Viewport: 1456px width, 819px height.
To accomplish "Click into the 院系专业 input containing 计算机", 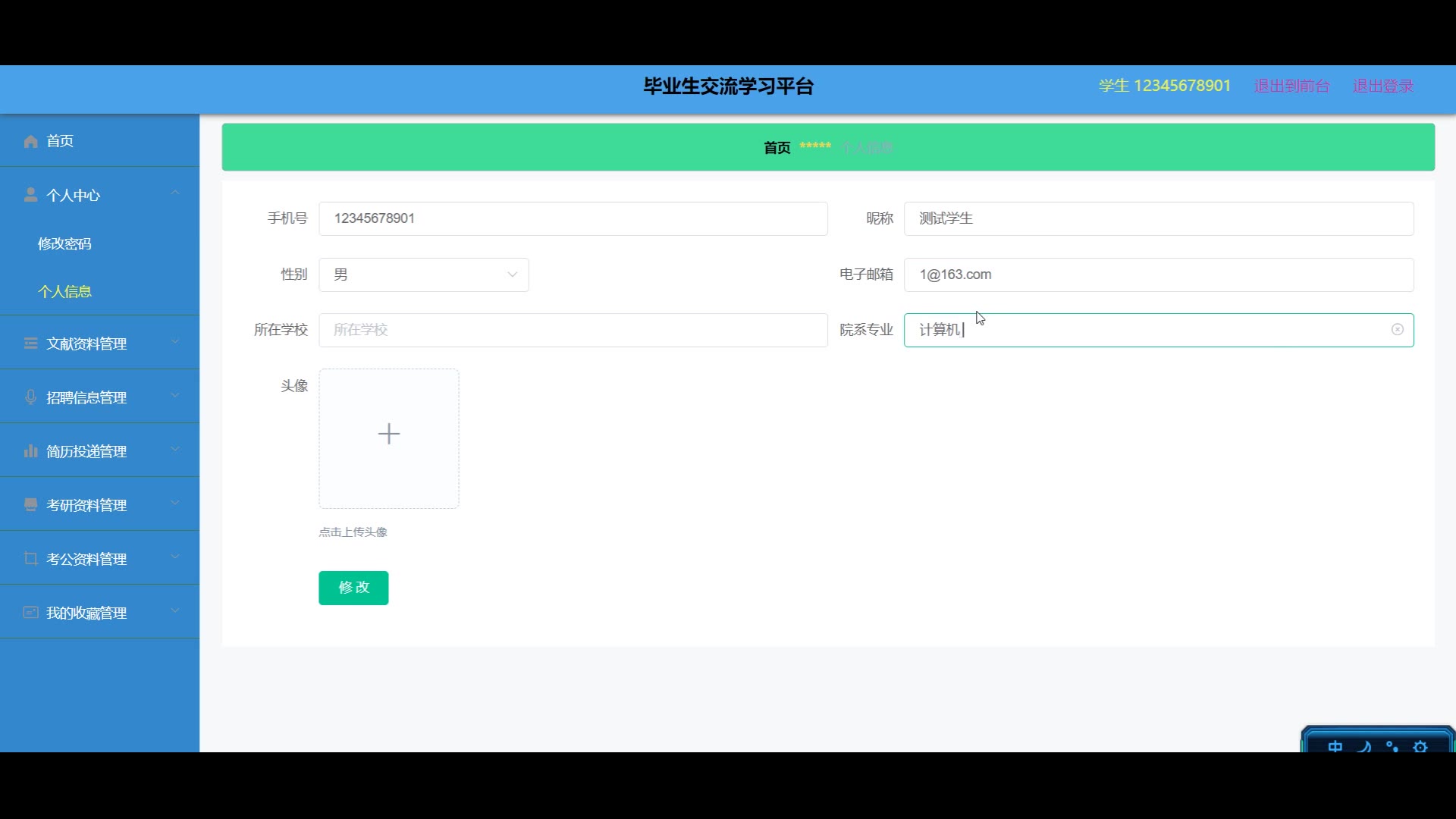I will coord(1159,330).
